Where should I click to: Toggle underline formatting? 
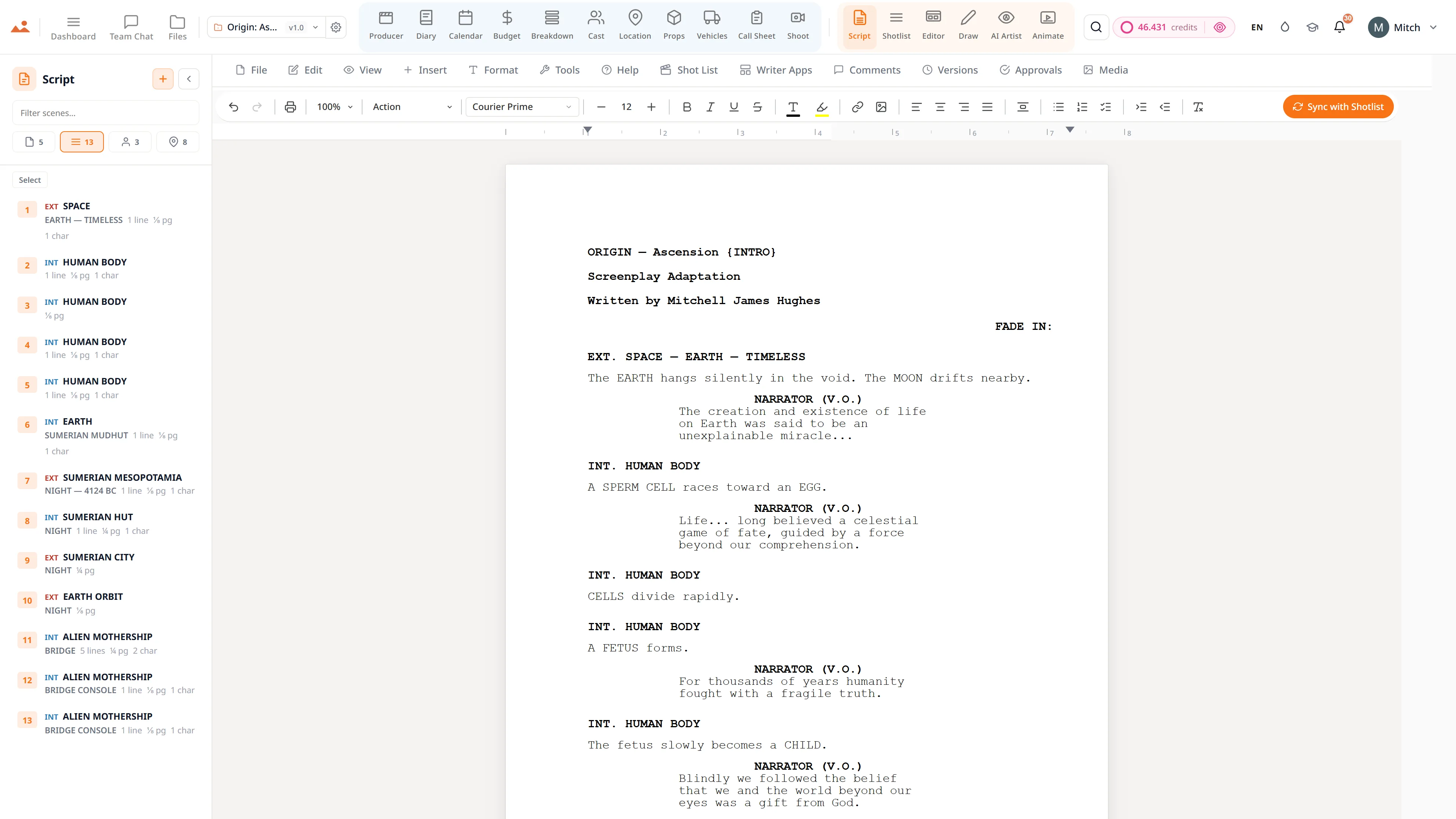tap(734, 107)
